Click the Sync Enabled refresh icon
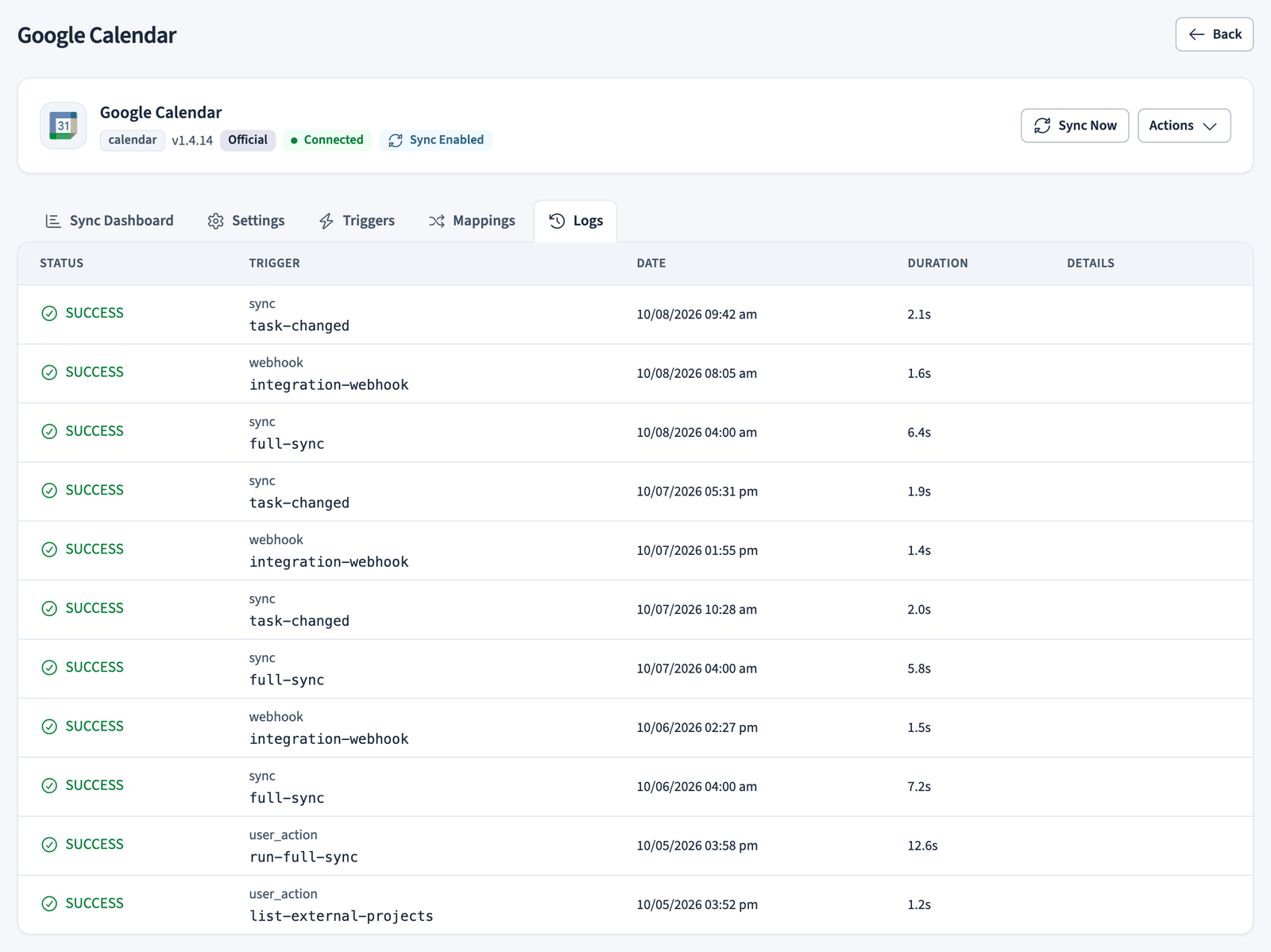1271x952 pixels. (x=396, y=141)
